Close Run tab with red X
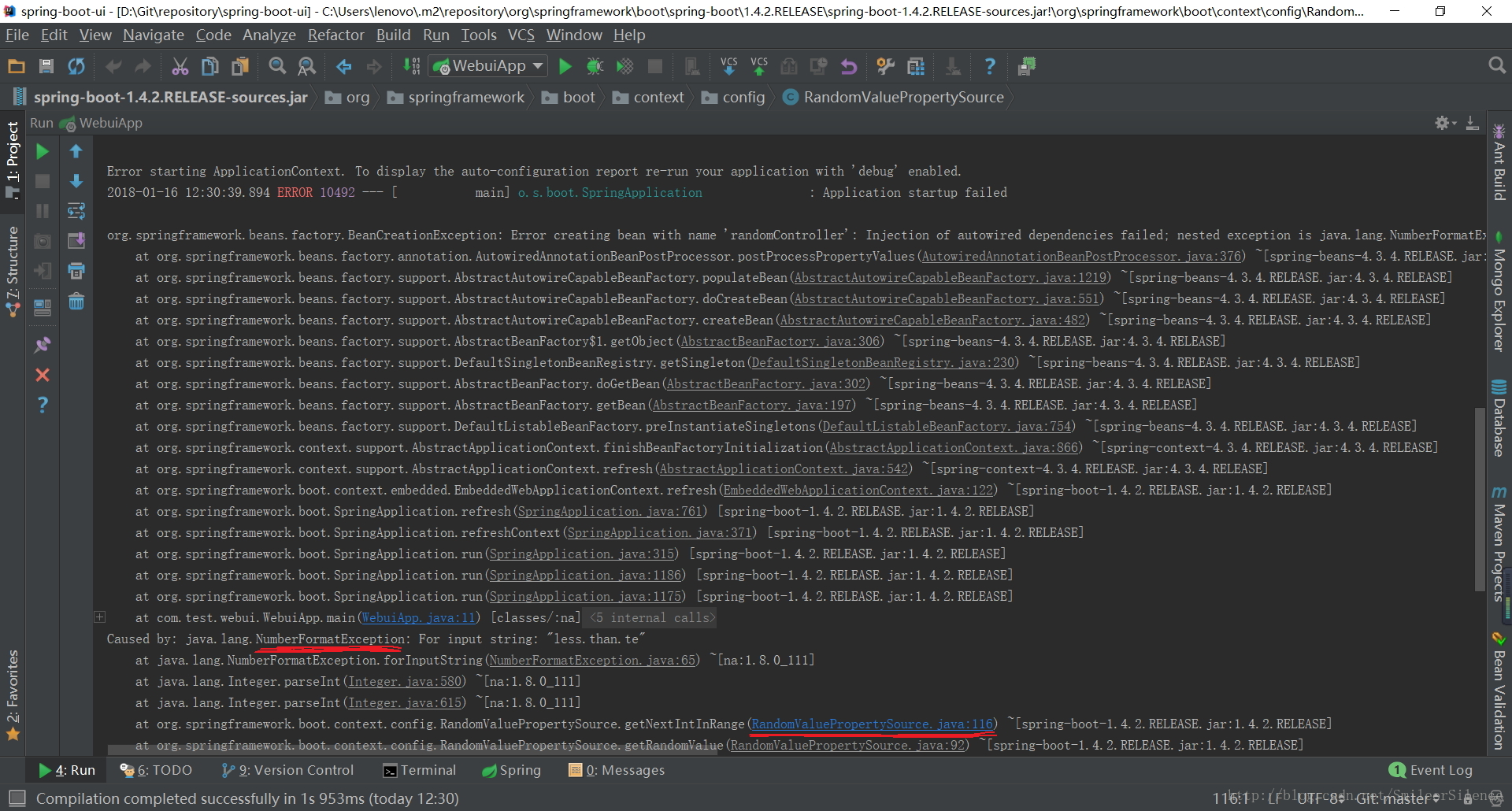The height and width of the screenshot is (811, 1512). [43, 375]
